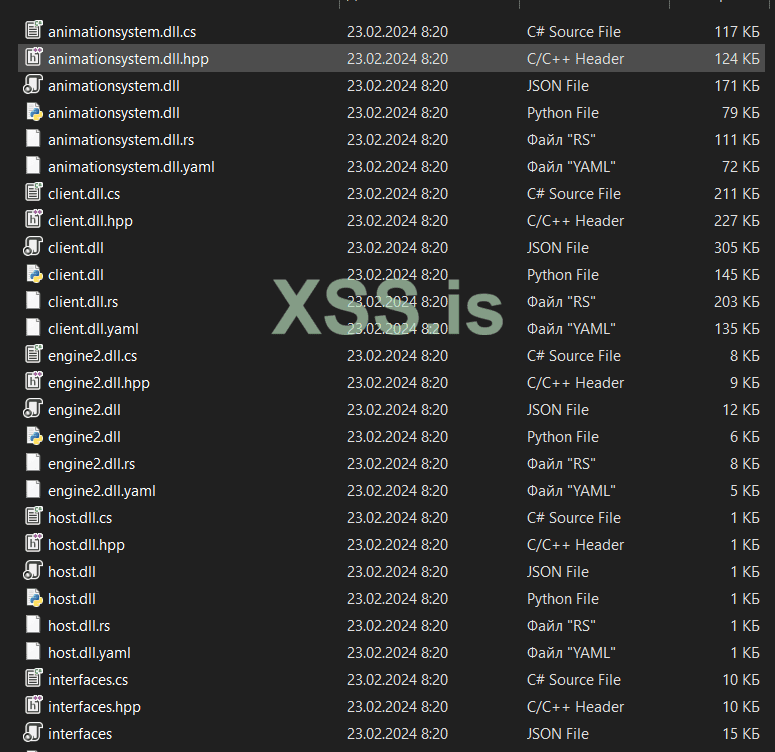
Task: Select the file name interfaces.cs
Action: pos(88,680)
